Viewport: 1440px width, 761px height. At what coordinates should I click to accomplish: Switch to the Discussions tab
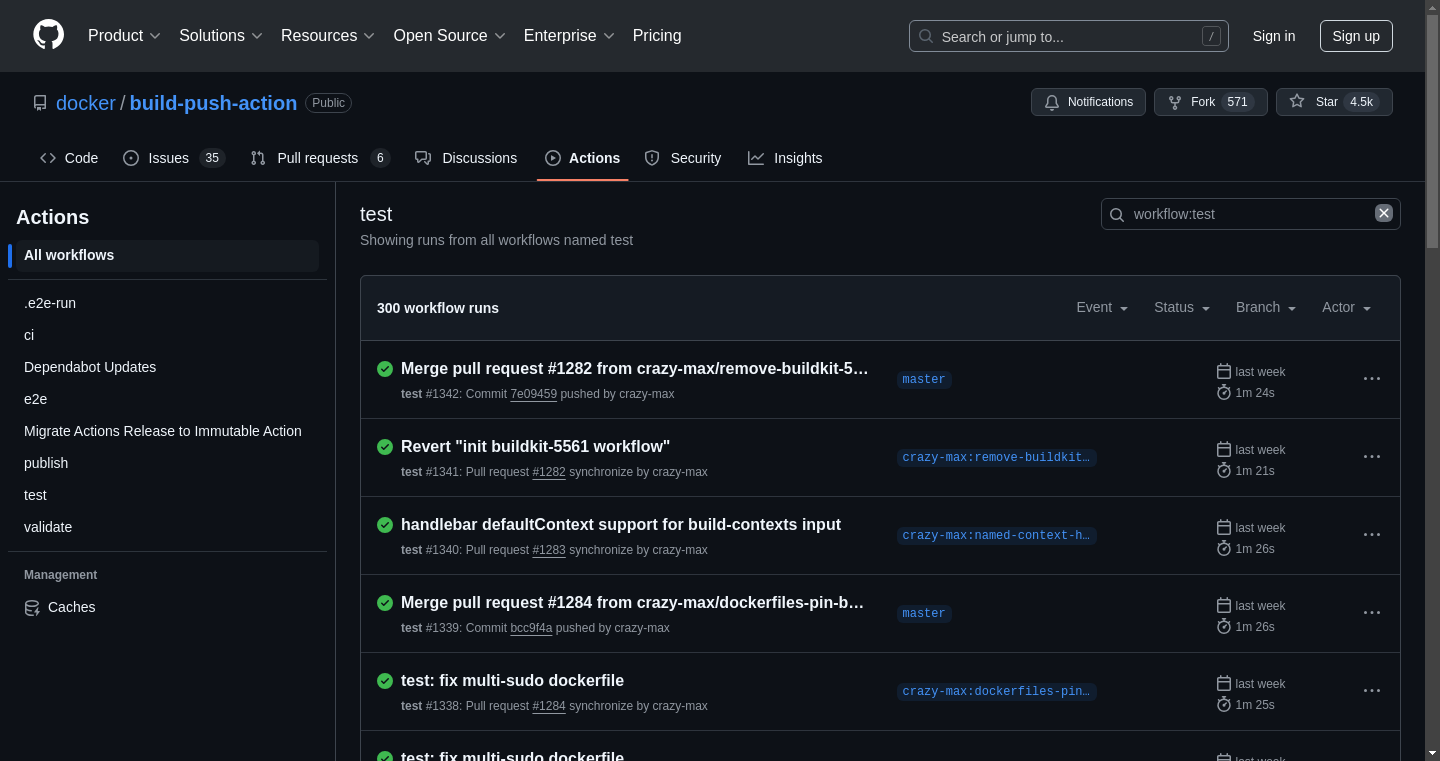point(466,158)
